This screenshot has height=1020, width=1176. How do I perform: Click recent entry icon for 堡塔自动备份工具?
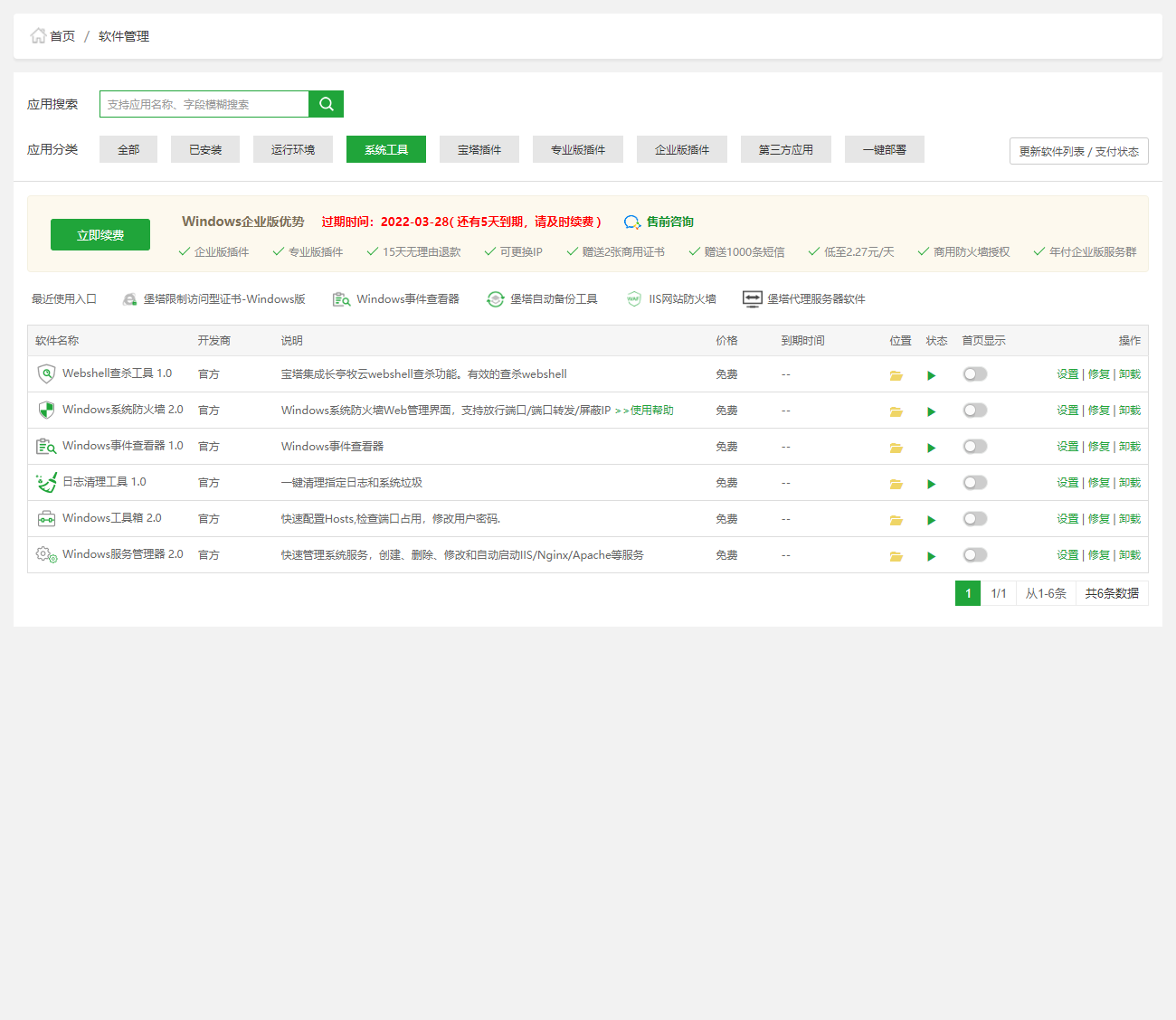pyautogui.click(x=495, y=299)
